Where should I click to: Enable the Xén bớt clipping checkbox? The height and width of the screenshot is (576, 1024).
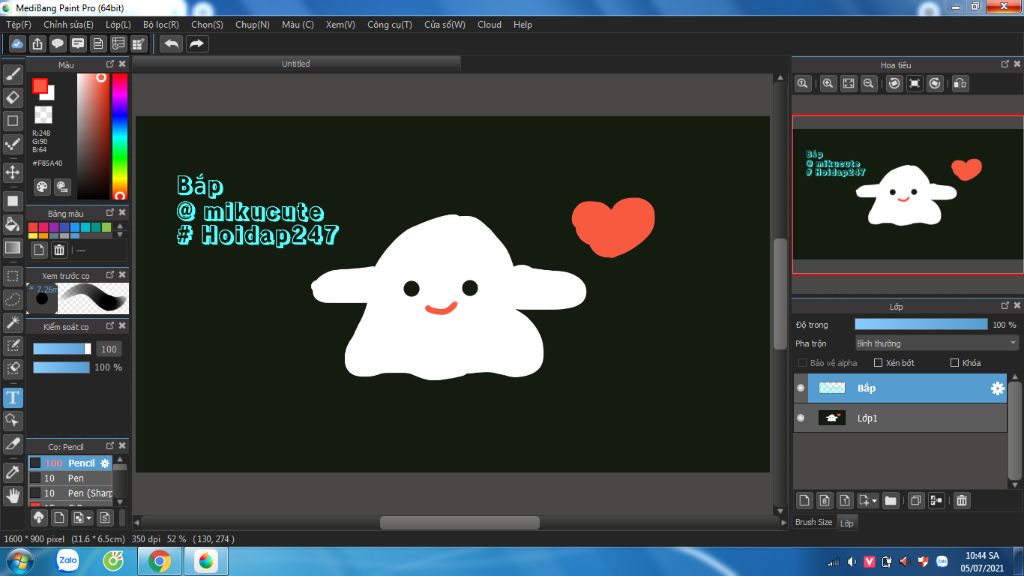click(878, 363)
